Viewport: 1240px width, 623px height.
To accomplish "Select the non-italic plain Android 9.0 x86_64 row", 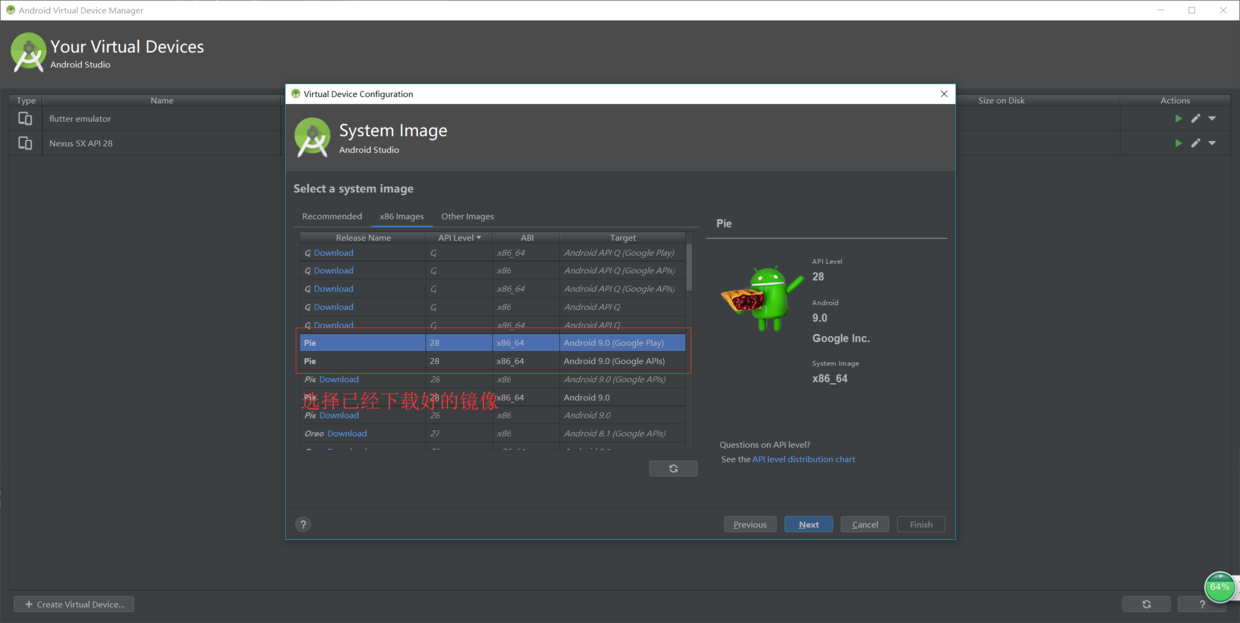I will [493, 397].
